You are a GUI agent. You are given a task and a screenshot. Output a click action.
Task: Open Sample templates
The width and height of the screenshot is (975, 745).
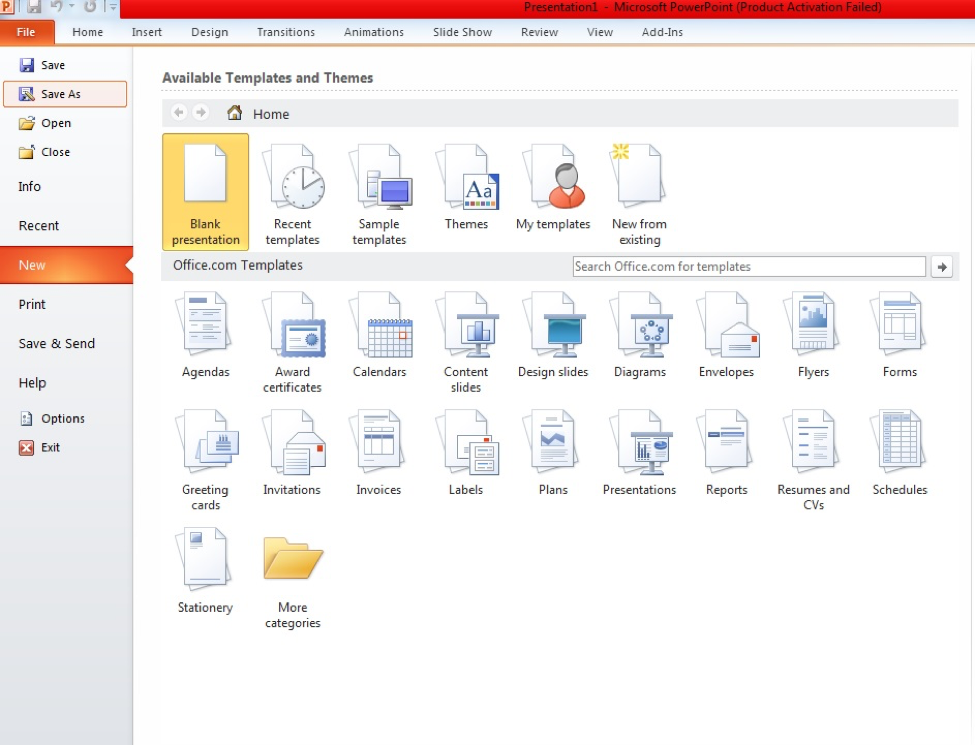click(379, 190)
